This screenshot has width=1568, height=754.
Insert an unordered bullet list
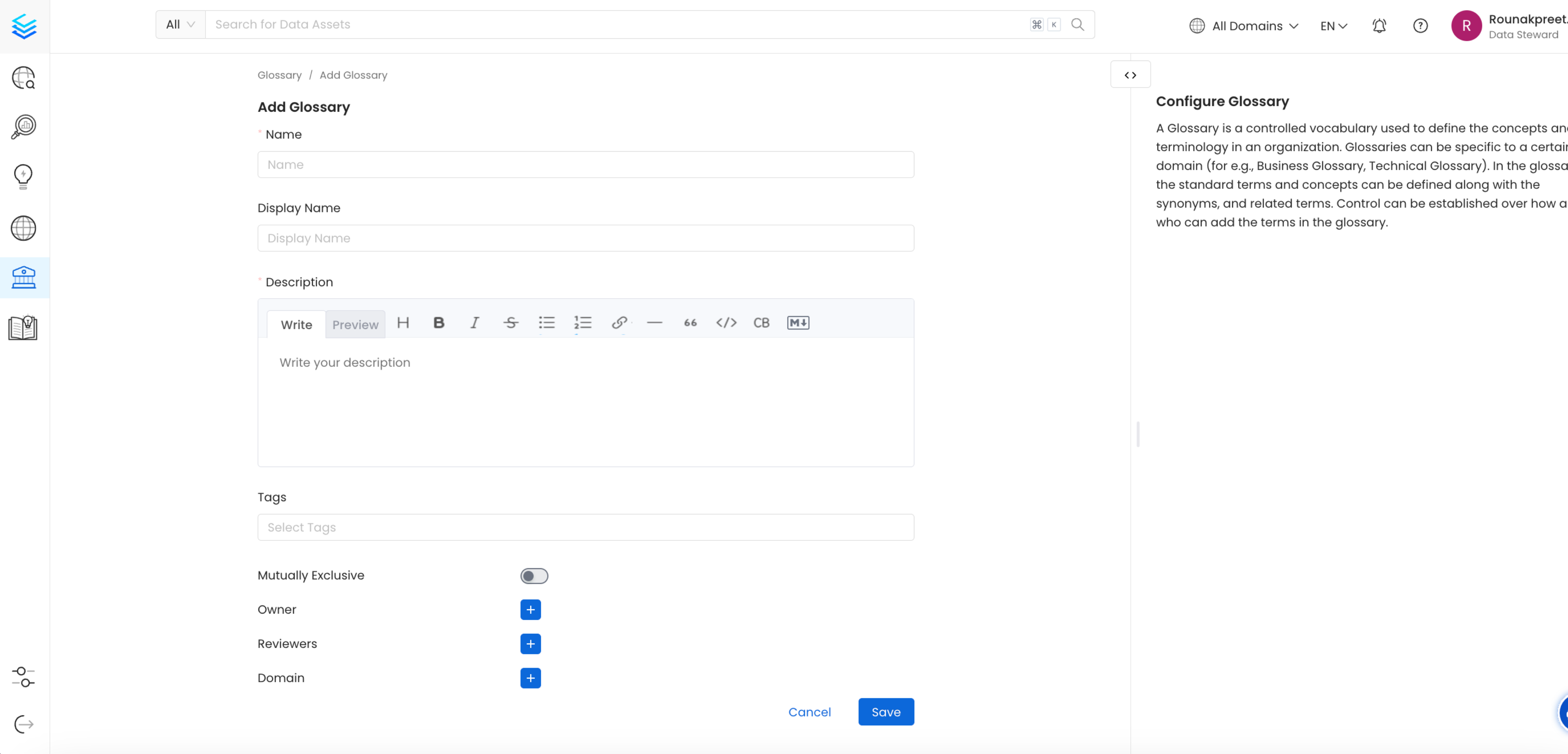(x=547, y=323)
